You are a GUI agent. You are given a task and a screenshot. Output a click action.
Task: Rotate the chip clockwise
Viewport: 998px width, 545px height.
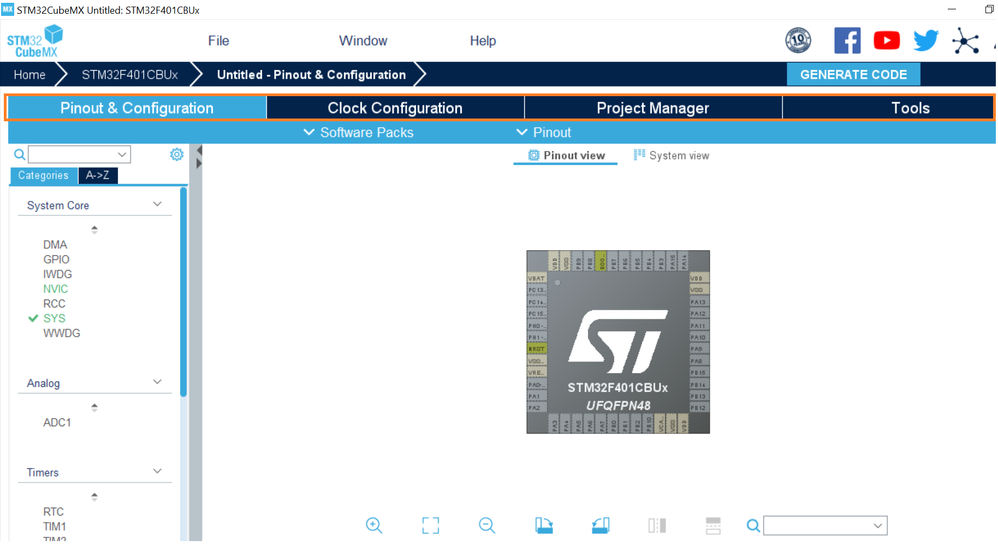coord(544,525)
